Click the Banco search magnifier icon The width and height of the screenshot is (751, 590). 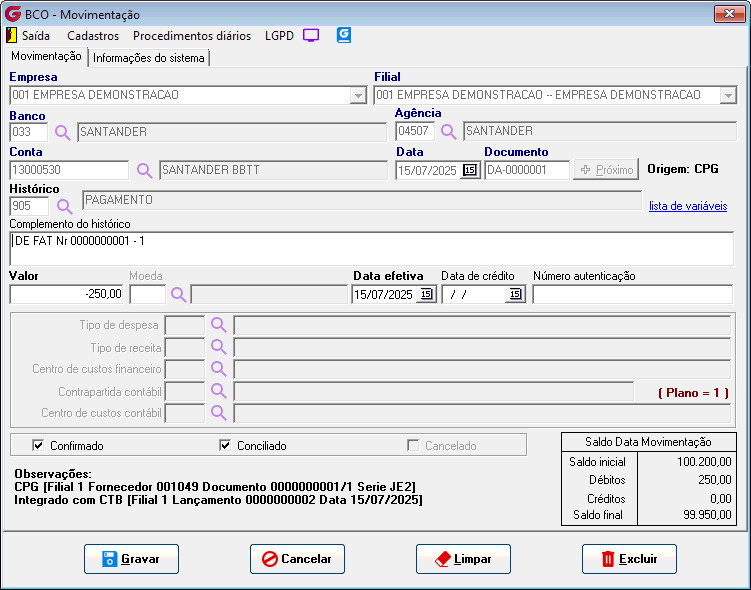(x=62, y=132)
